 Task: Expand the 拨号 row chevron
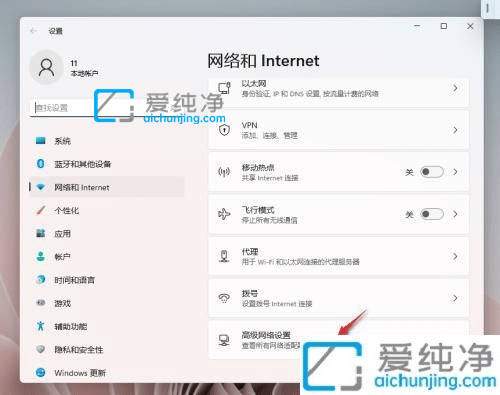click(x=455, y=298)
